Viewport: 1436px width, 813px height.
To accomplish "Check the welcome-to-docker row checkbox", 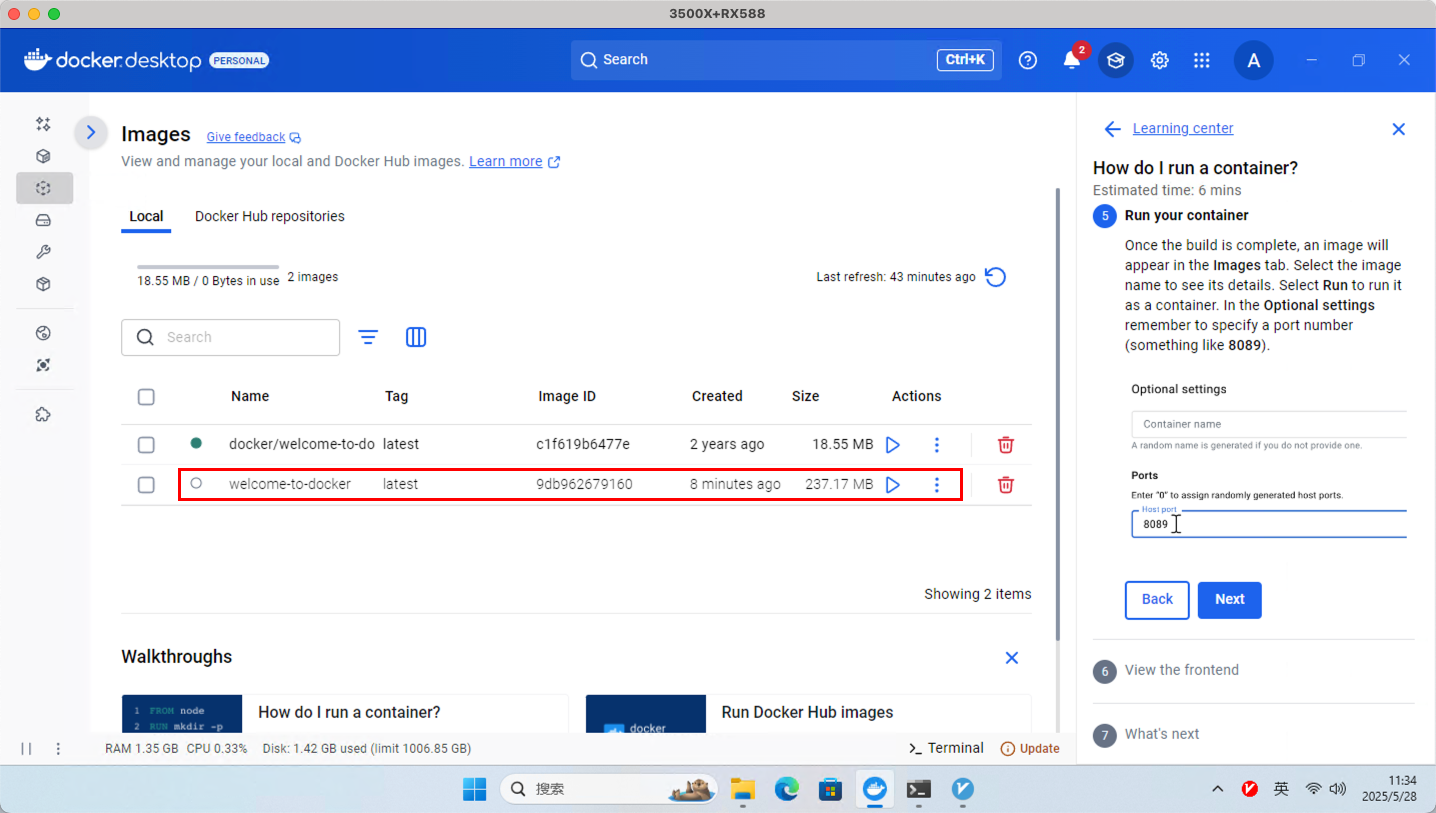I will [x=146, y=484].
